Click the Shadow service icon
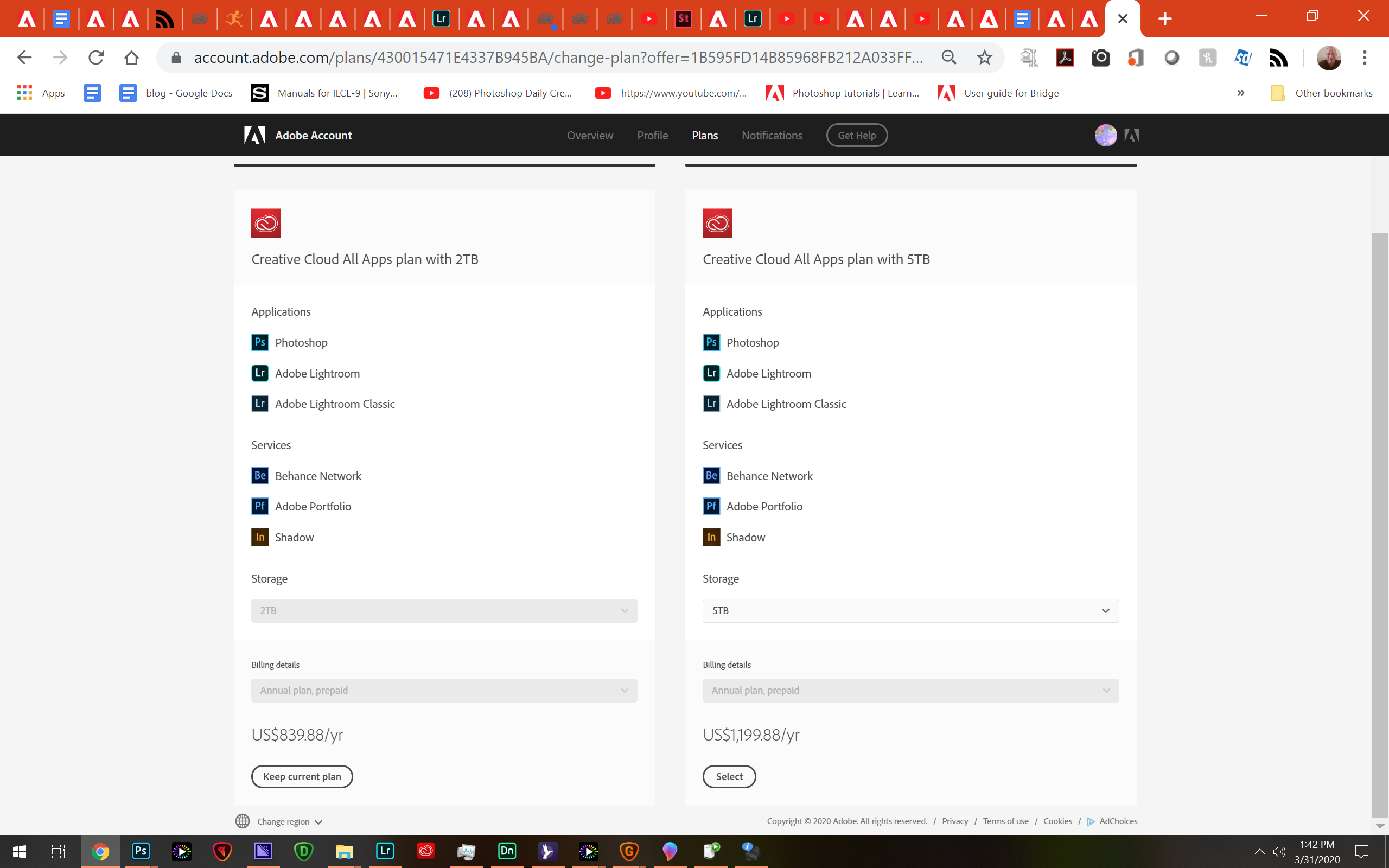 [259, 537]
